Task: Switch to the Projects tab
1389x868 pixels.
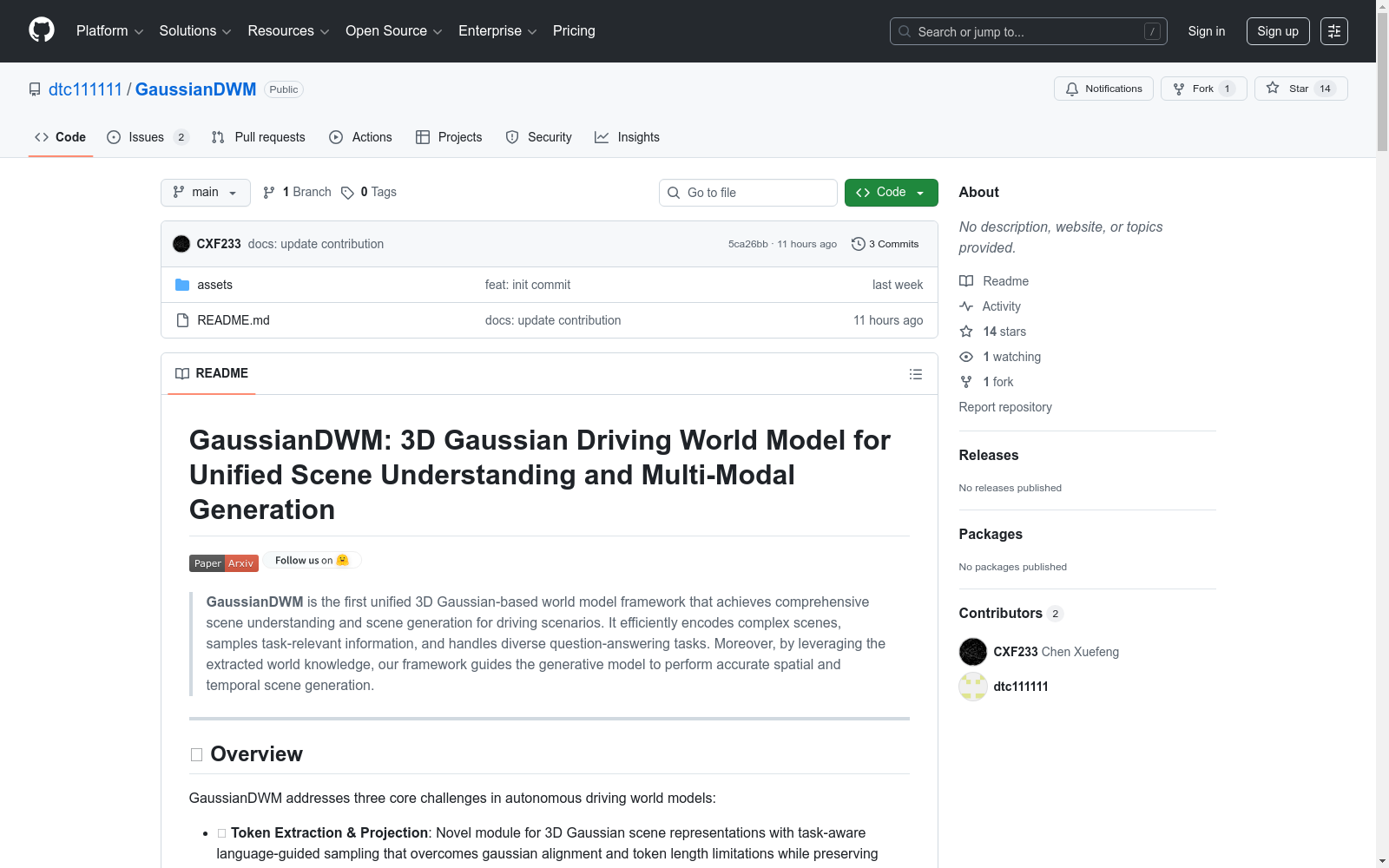Action: click(449, 137)
